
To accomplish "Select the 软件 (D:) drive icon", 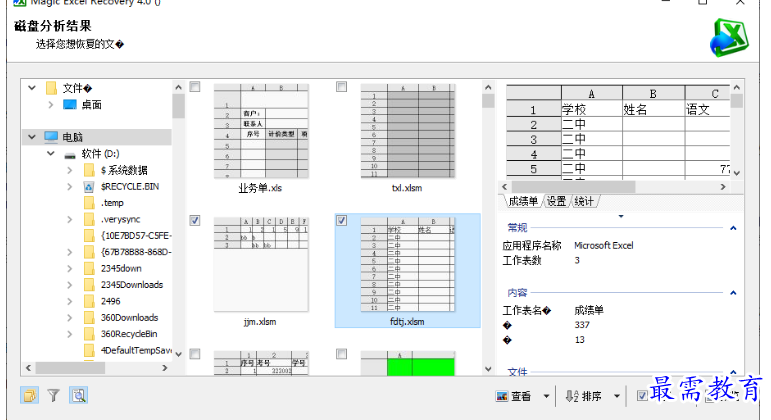I will [70, 155].
